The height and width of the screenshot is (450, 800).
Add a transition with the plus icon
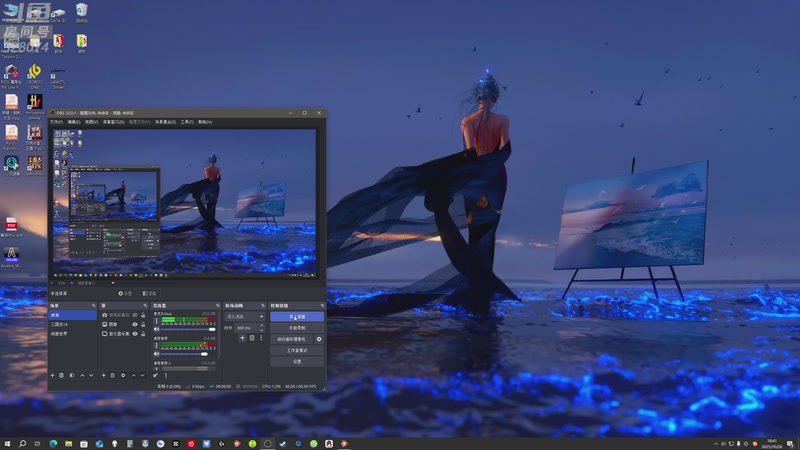pyautogui.click(x=242, y=338)
